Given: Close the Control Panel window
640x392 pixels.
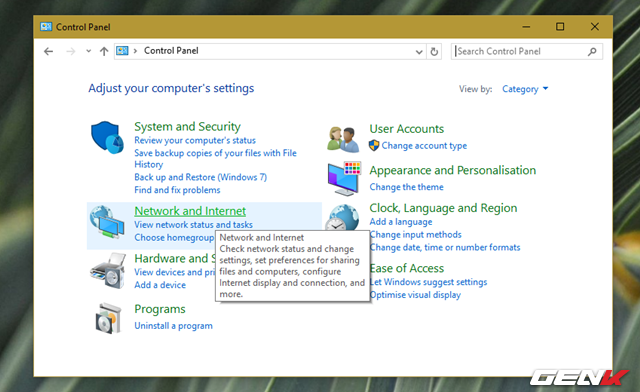Looking at the screenshot, I should [595, 27].
